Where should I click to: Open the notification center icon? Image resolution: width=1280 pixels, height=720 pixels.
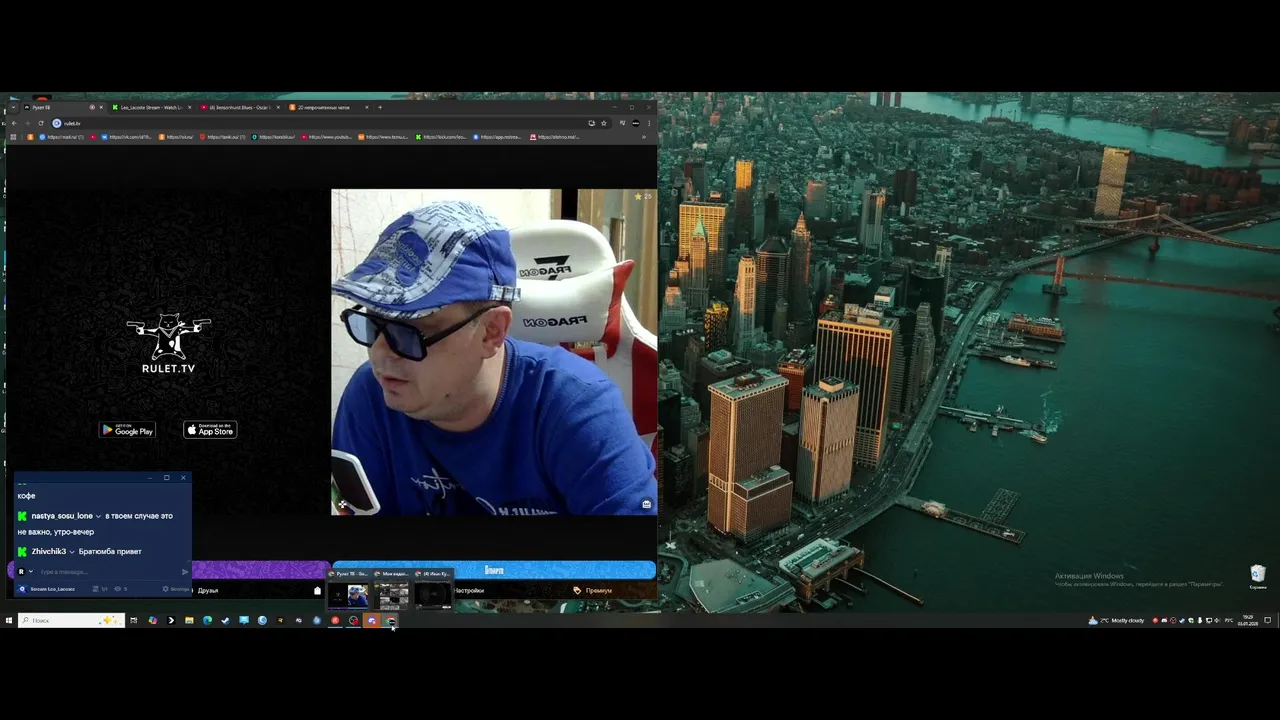click(x=1267, y=620)
